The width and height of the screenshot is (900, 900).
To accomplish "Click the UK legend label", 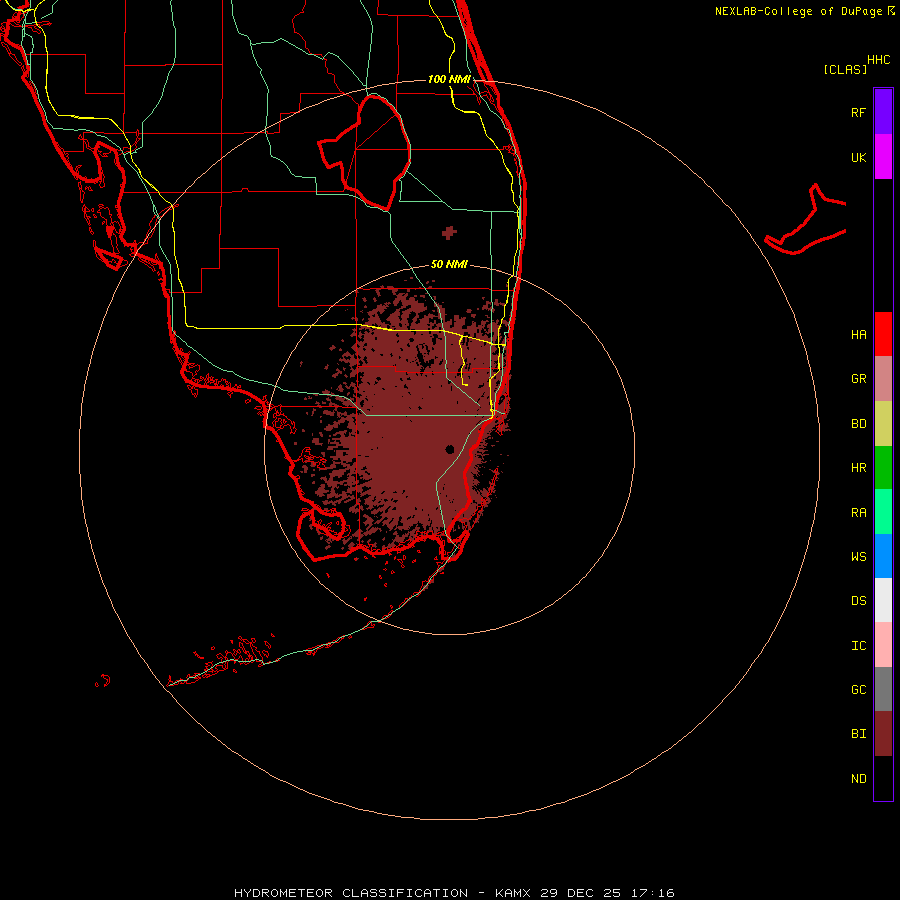I will (858, 157).
